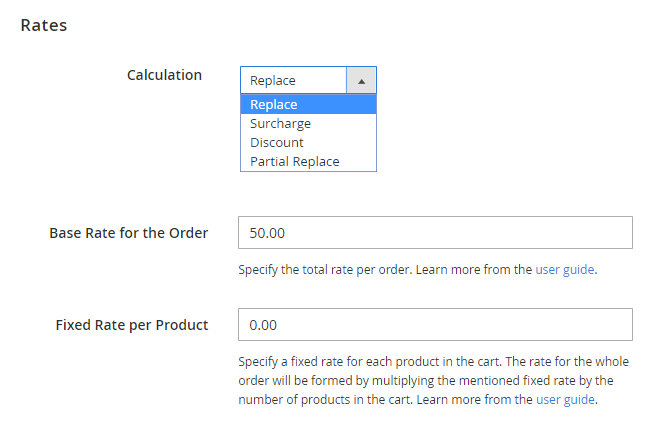Click the 50.00 value in Base Rate
645x439 pixels.
click(267, 233)
